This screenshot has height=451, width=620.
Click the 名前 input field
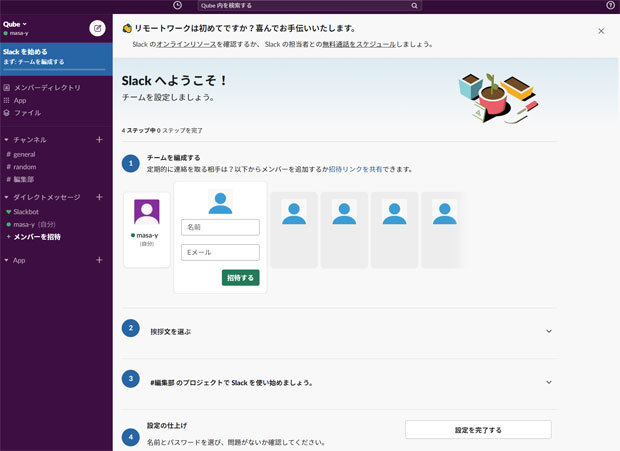coord(220,227)
